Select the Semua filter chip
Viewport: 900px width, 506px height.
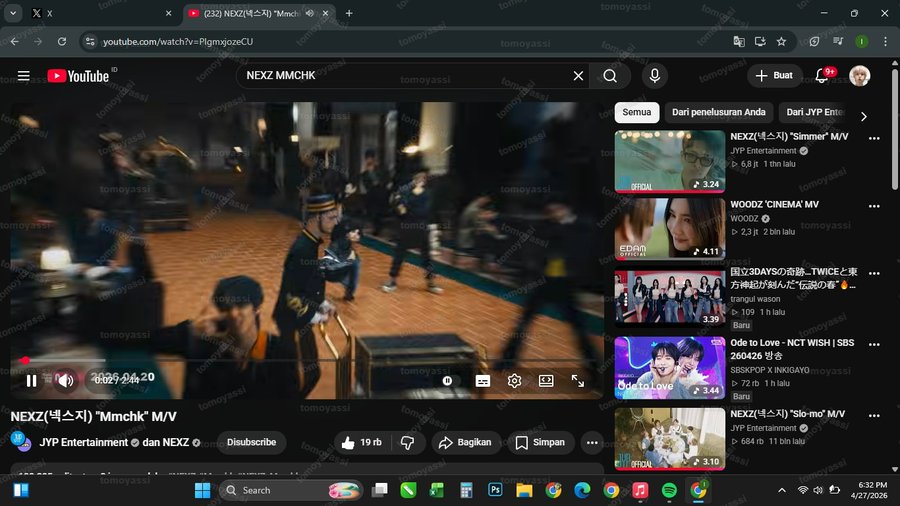tap(637, 112)
